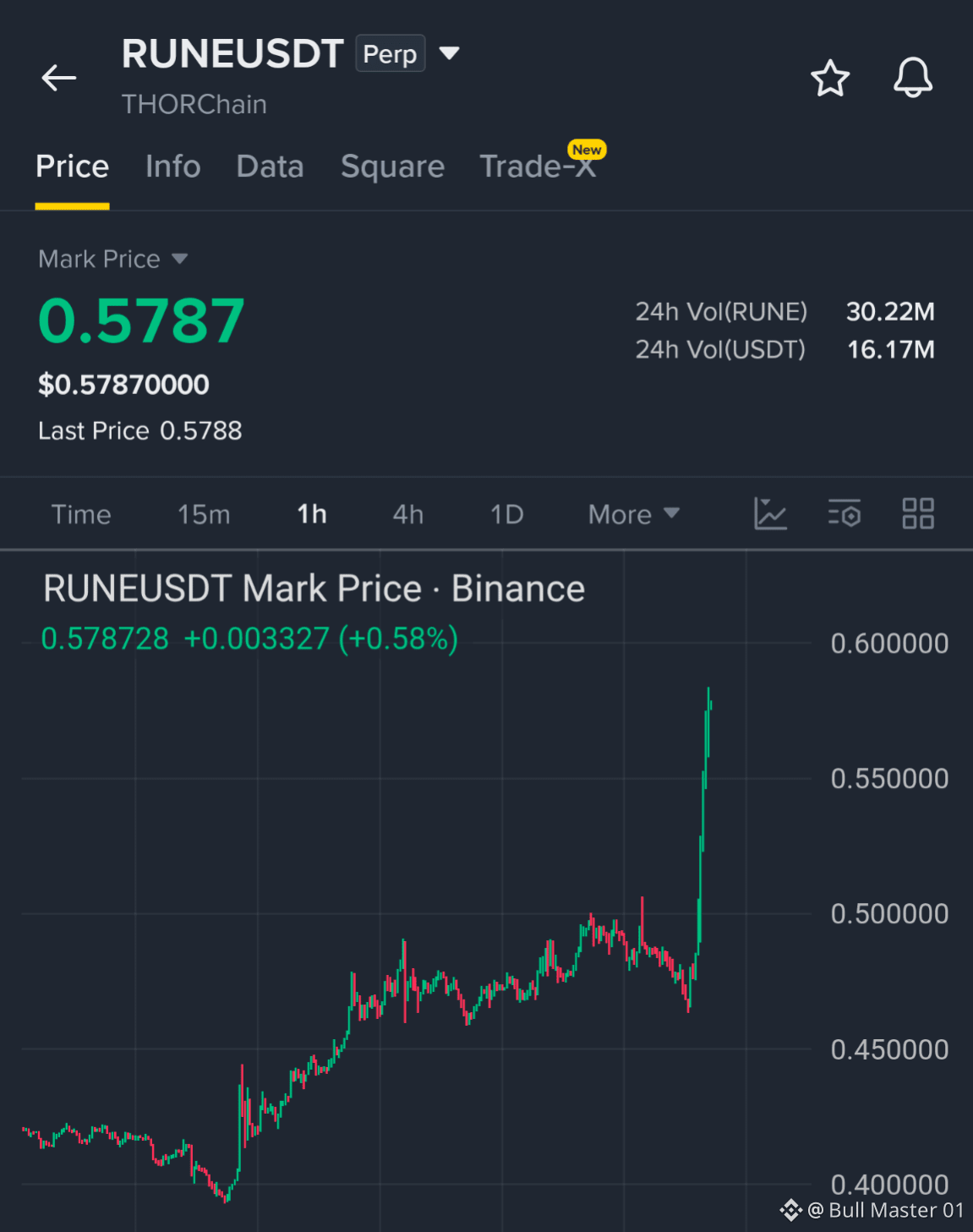Tap the RUNEUSDT pair title
The image size is (973, 1232).
coord(232,53)
